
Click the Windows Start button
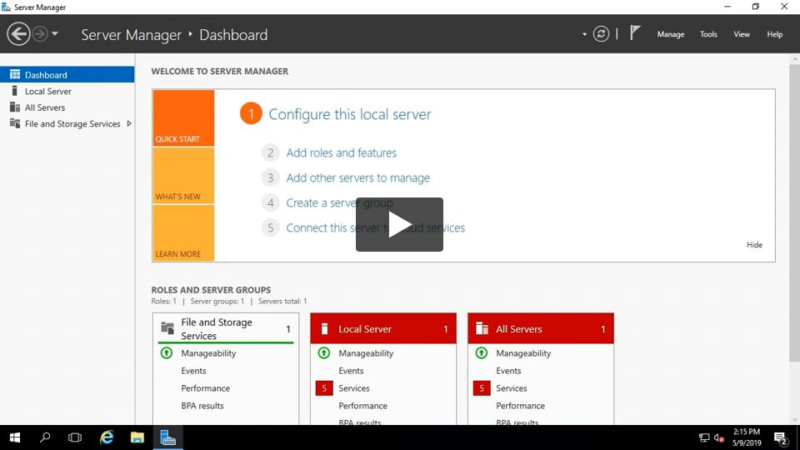pos(15,437)
